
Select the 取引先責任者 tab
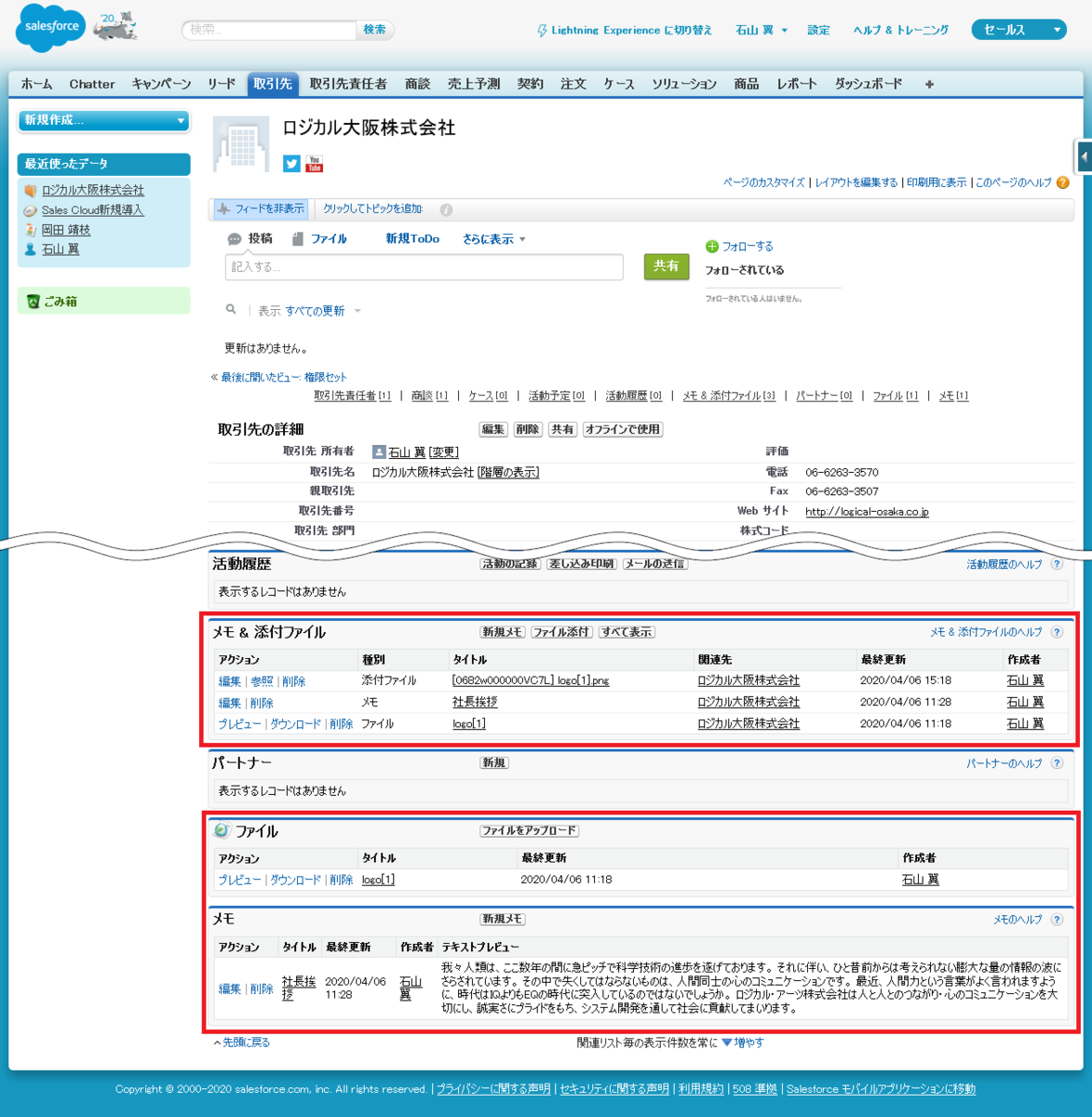coord(348,84)
